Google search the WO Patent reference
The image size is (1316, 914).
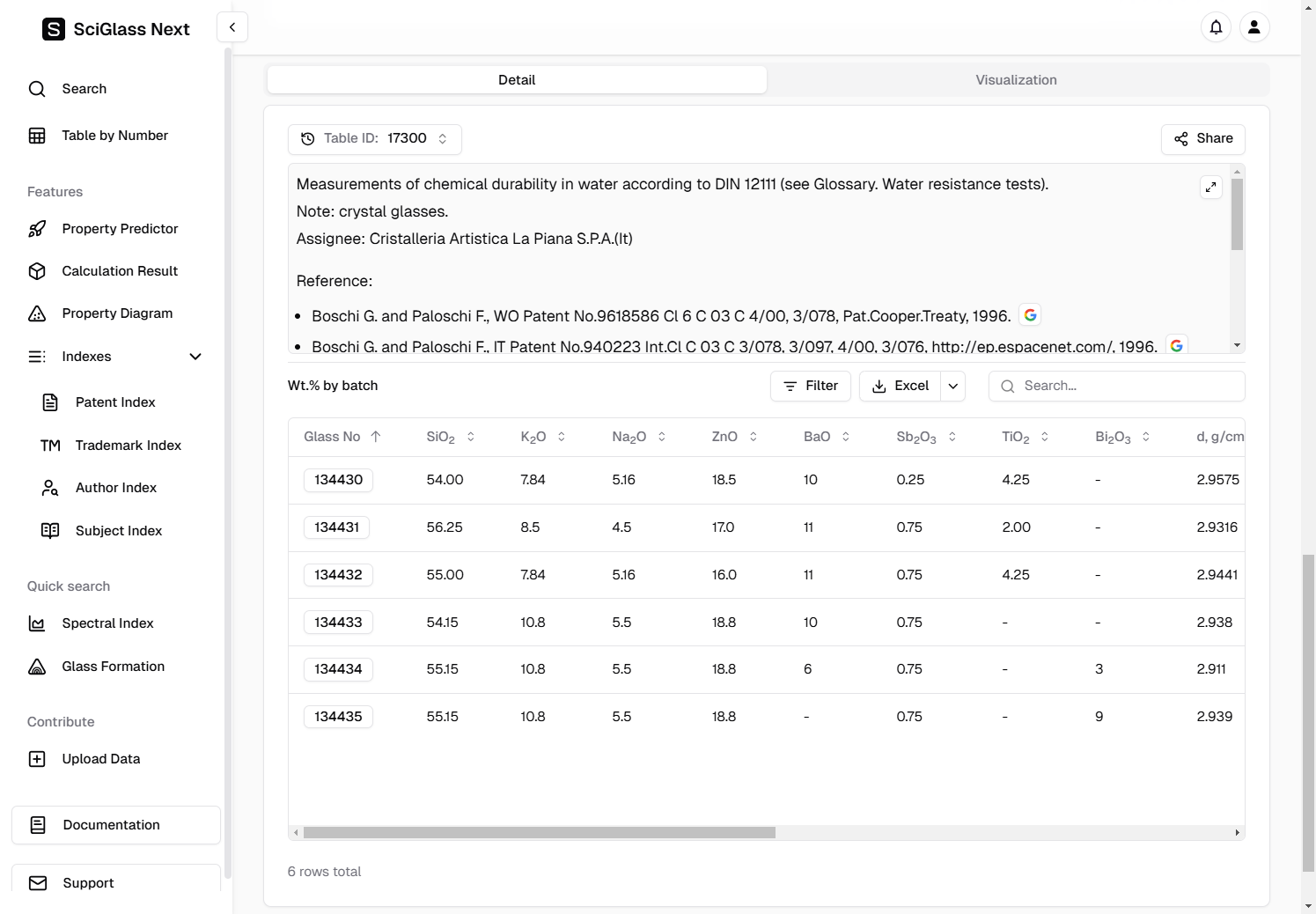click(1030, 315)
